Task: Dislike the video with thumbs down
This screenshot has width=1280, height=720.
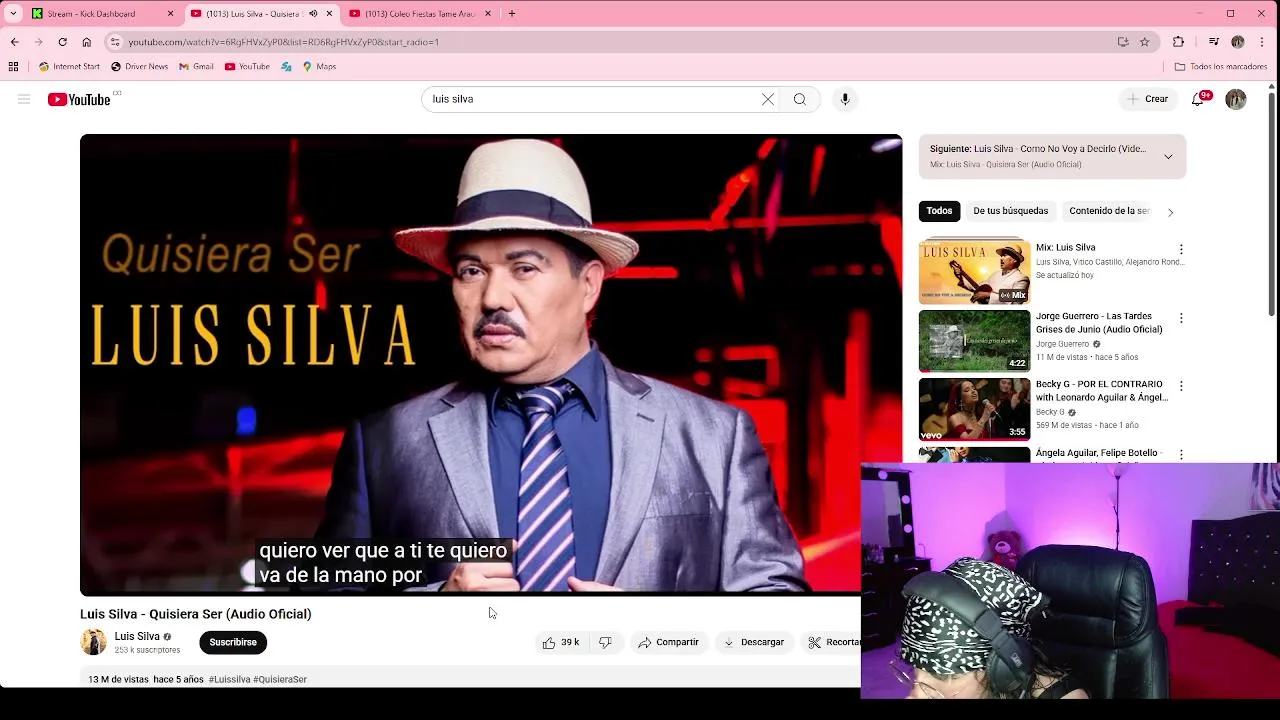Action: [x=605, y=642]
